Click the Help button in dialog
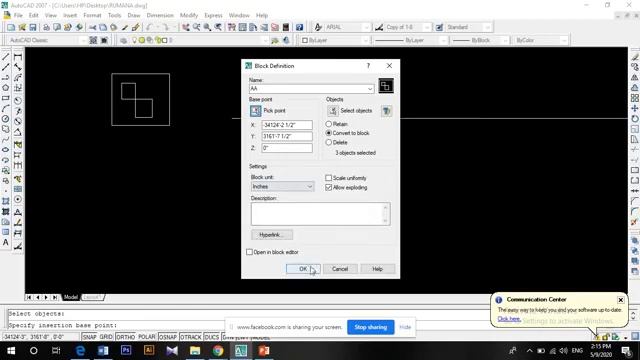 (378, 269)
